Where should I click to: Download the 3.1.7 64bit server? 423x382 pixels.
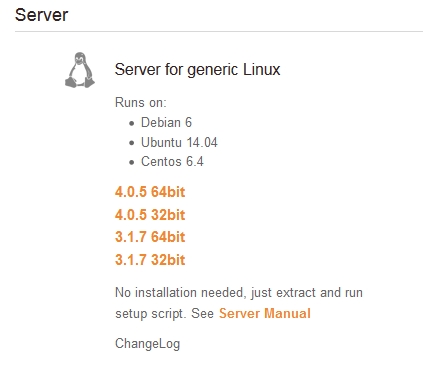[150, 237]
